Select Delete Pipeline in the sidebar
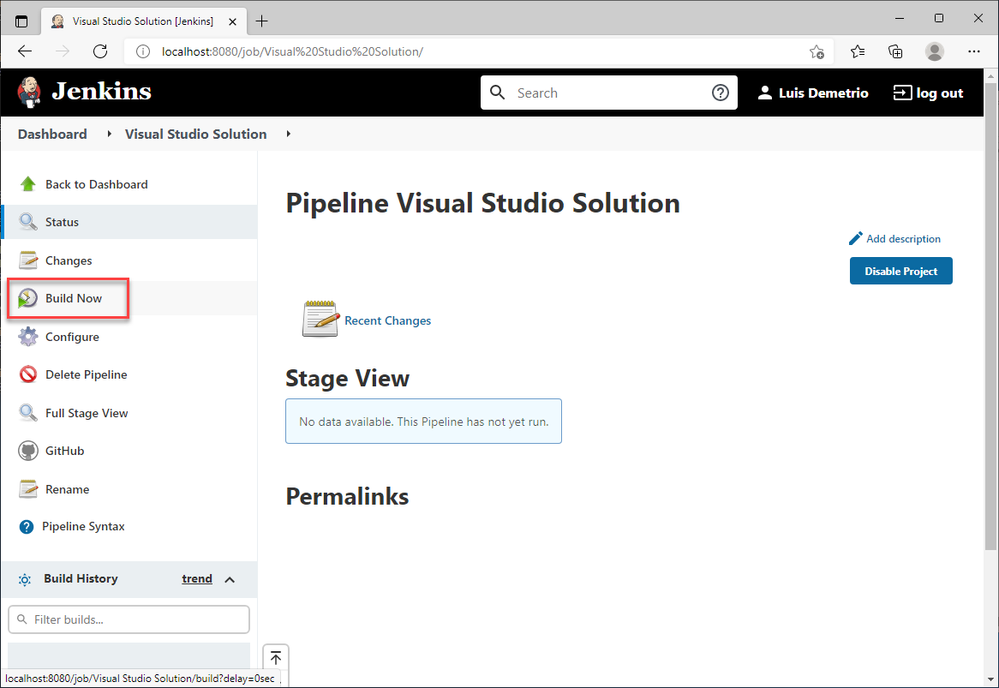The width and height of the screenshot is (999, 688). pyautogui.click(x=129, y=375)
